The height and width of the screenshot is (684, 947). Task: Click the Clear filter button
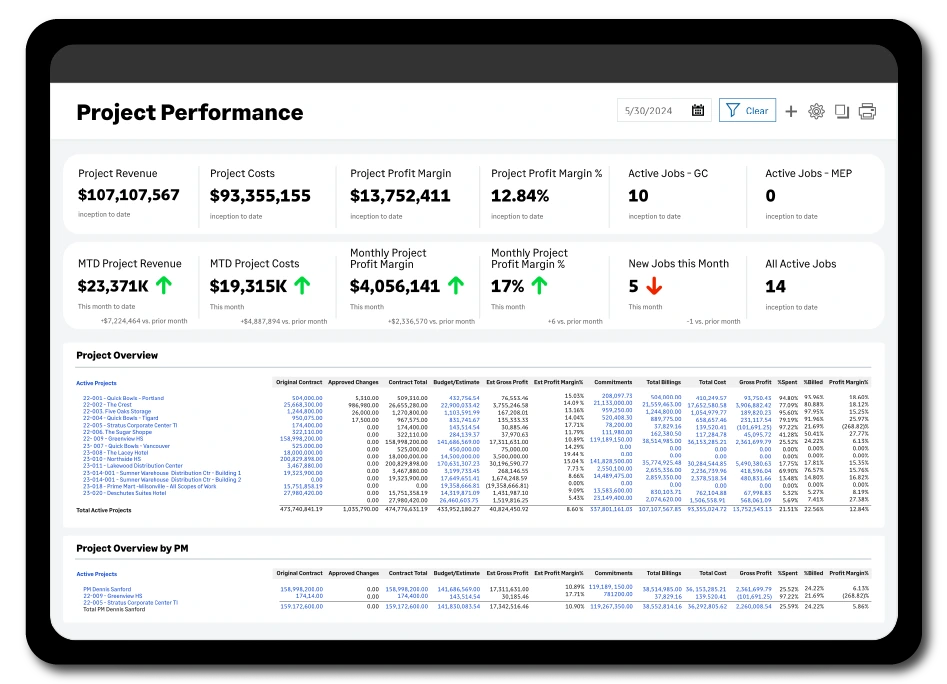tap(747, 110)
